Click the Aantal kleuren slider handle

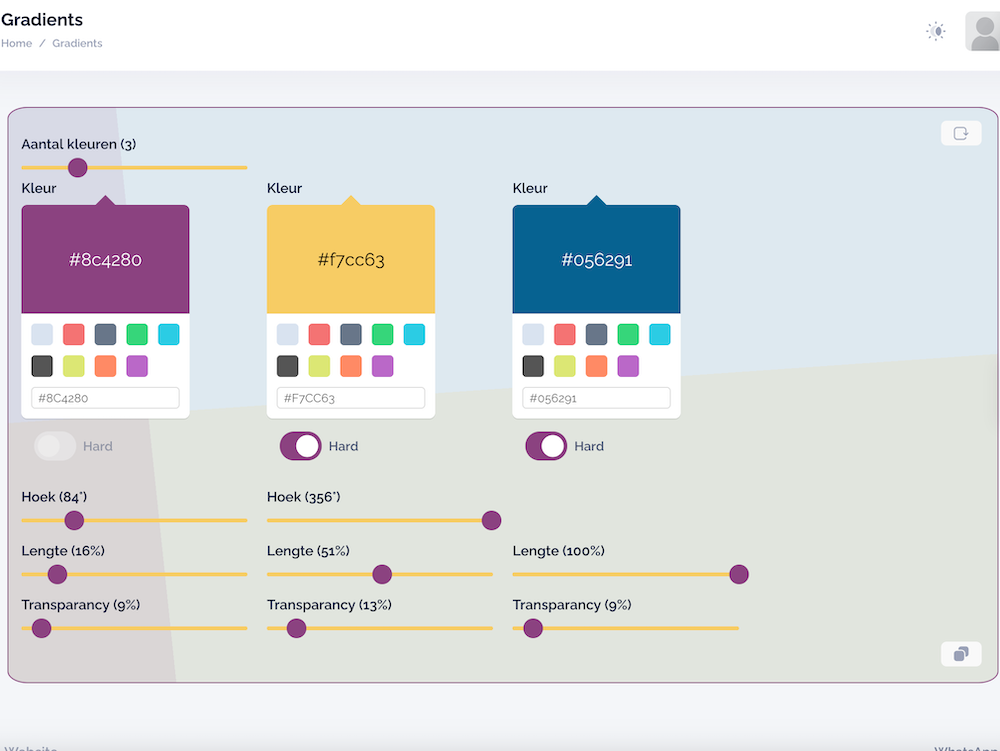tap(77, 167)
